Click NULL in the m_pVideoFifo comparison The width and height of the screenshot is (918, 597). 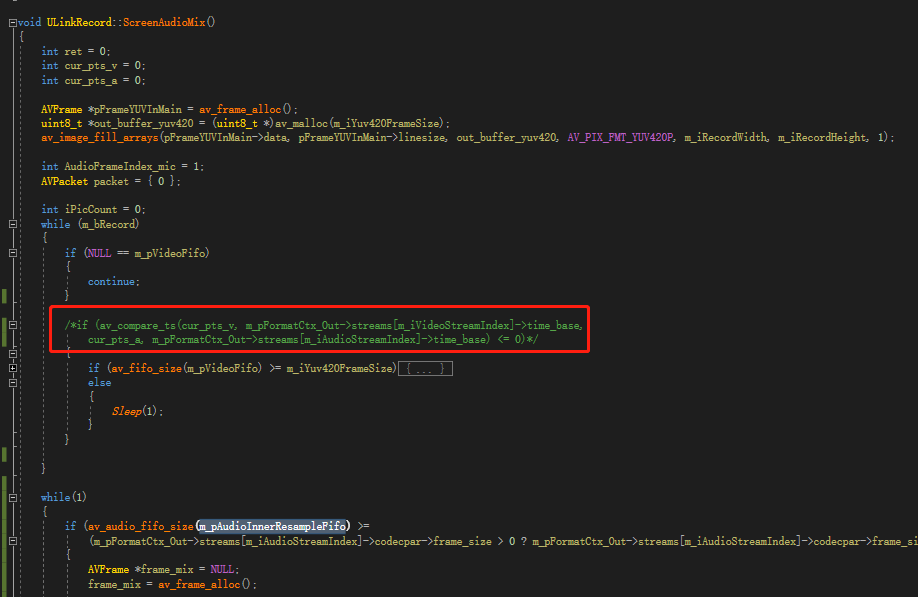click(100, 253)
